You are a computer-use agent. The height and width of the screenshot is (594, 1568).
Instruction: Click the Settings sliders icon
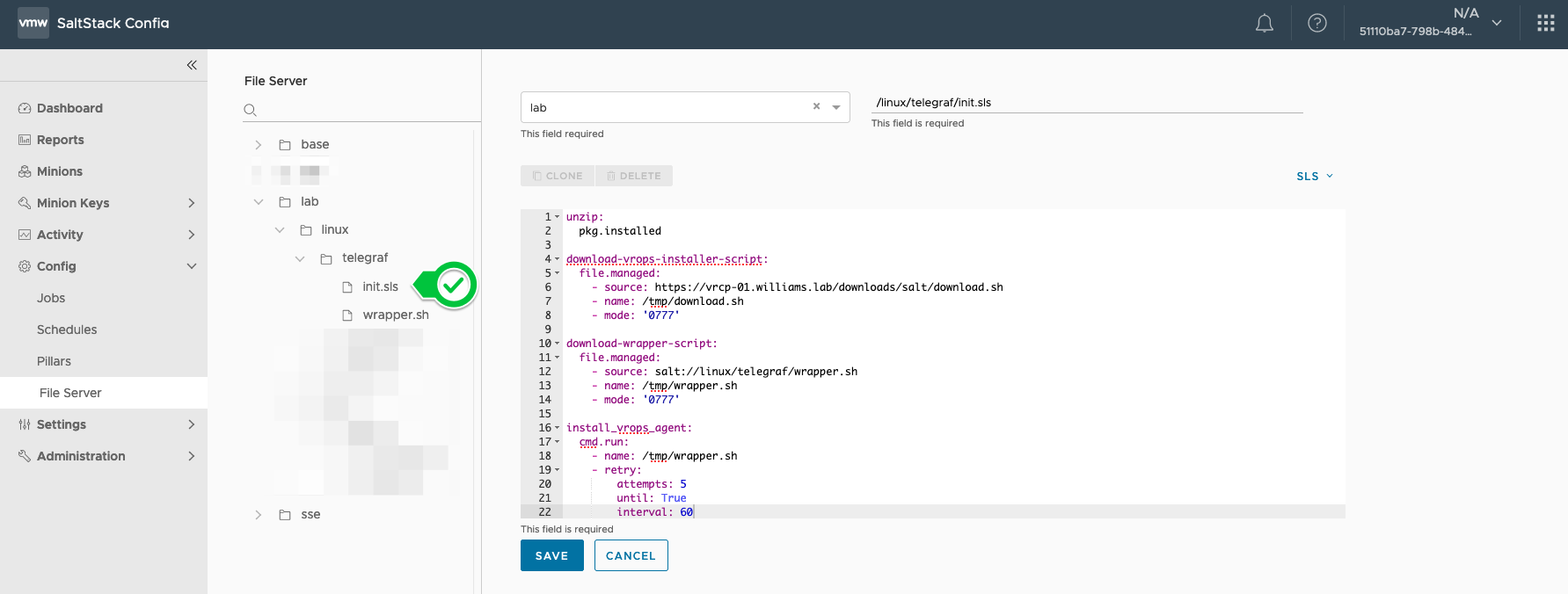point(25,424)
